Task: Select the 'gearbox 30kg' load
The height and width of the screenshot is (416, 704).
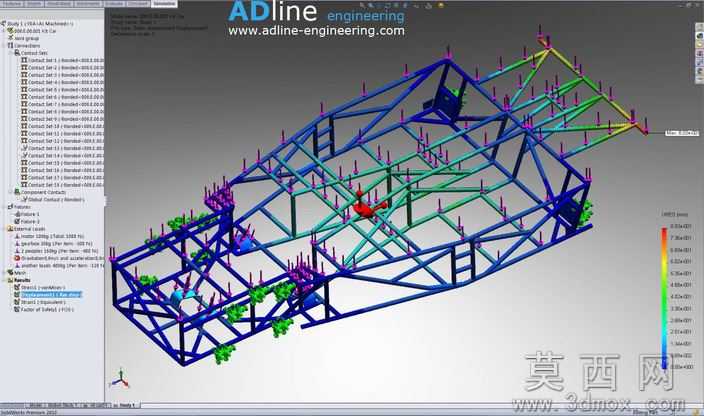Action: pyautogui.click(x=56, y=243)
